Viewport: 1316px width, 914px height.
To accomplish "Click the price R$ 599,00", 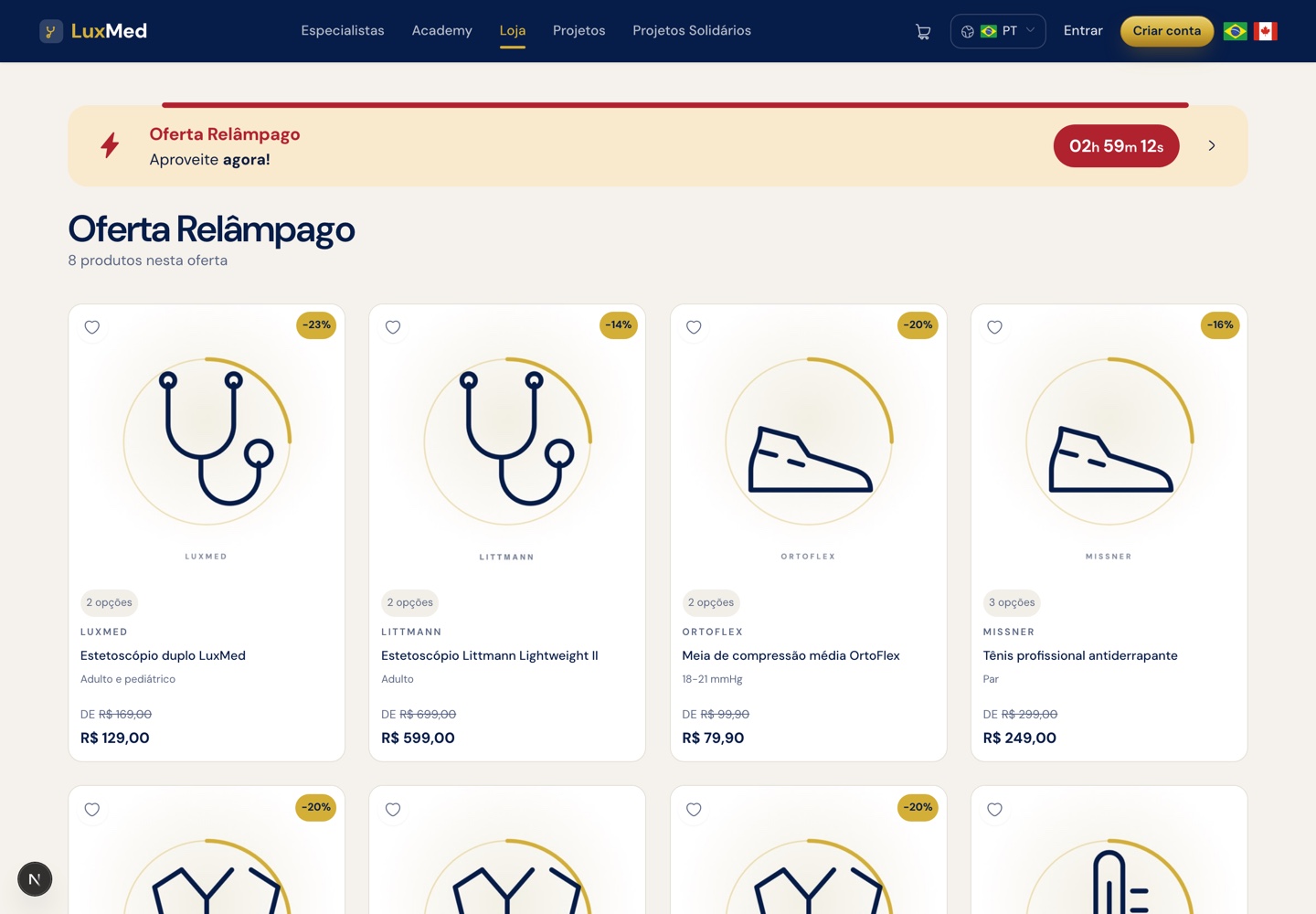I will 418,738.
